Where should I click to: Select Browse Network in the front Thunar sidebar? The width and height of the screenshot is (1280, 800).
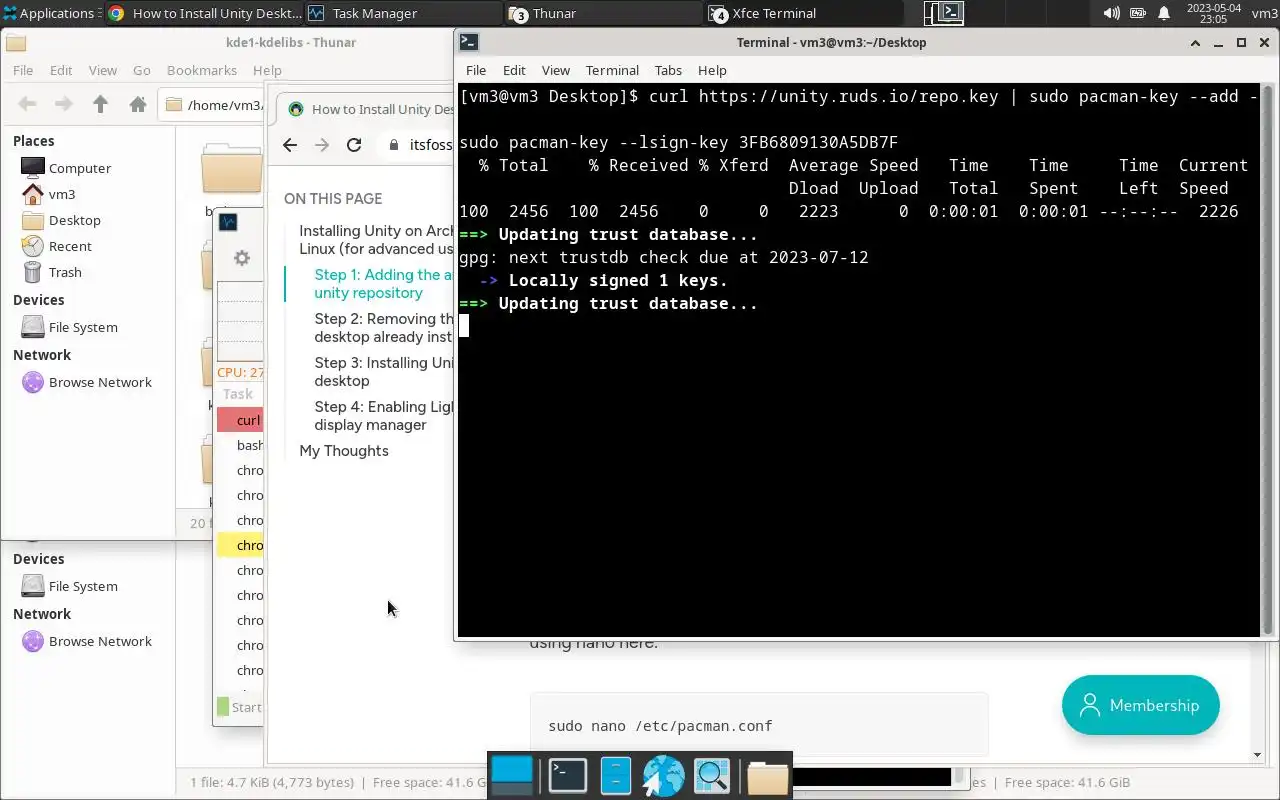[x=88, y=382]
